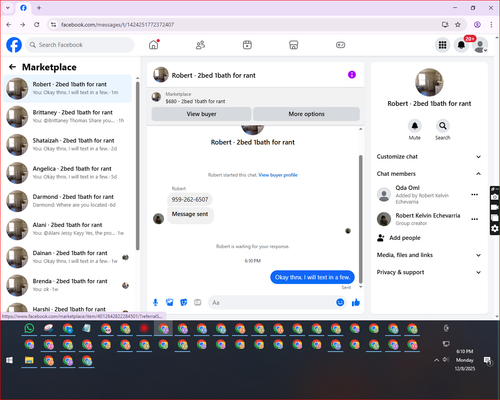The width and height of the screenshot is (500, 400).
Task: Open the notifications bell in the Facebook header
Action: 461,45
